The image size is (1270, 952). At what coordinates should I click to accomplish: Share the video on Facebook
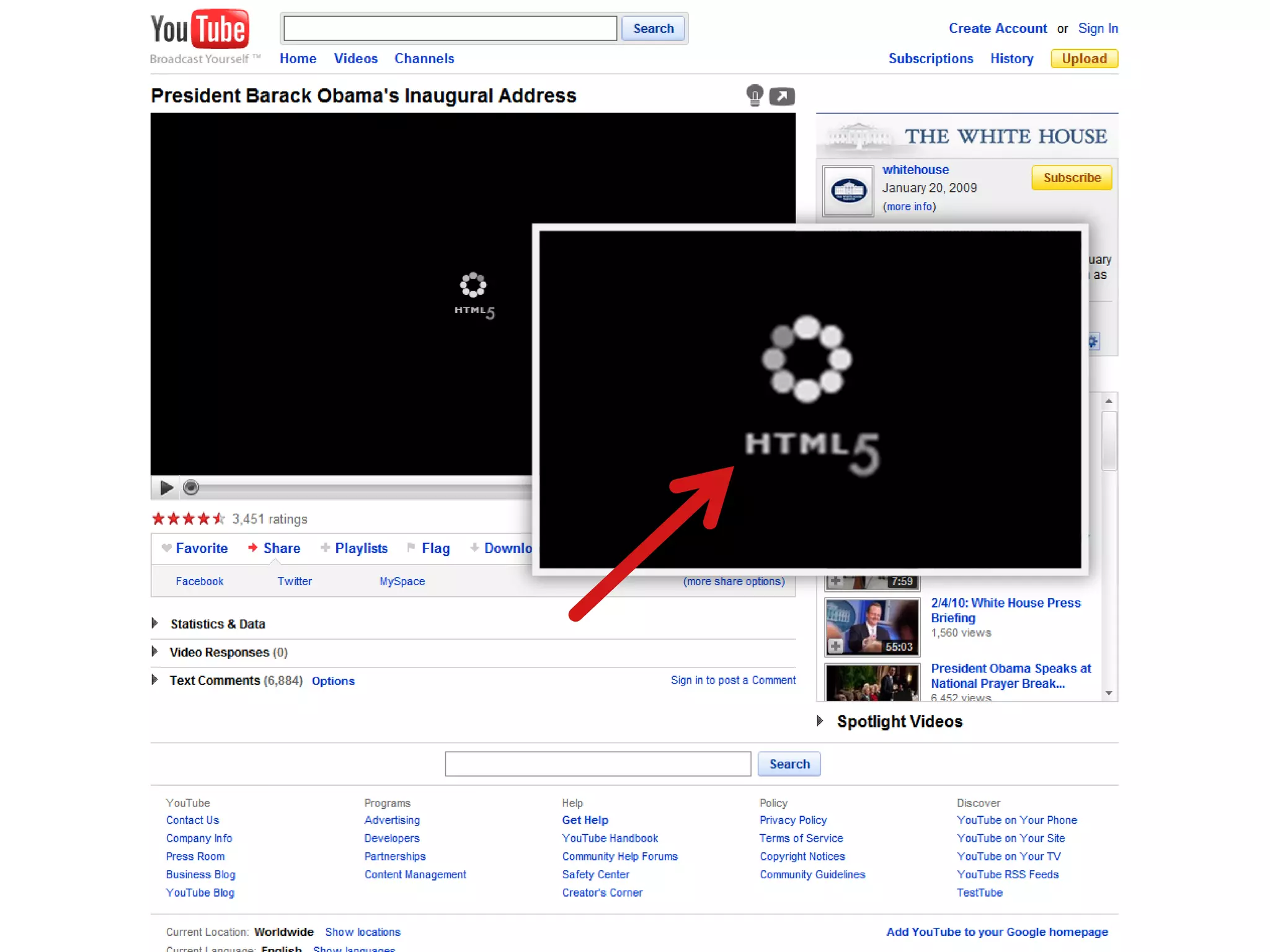[x=199, y=581]
